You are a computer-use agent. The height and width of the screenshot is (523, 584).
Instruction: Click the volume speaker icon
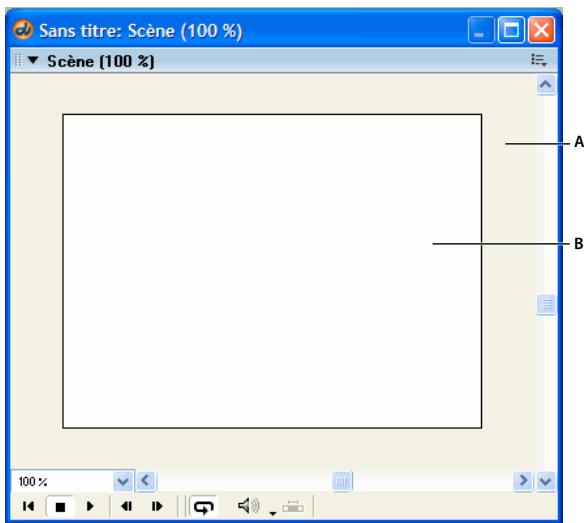248,506
